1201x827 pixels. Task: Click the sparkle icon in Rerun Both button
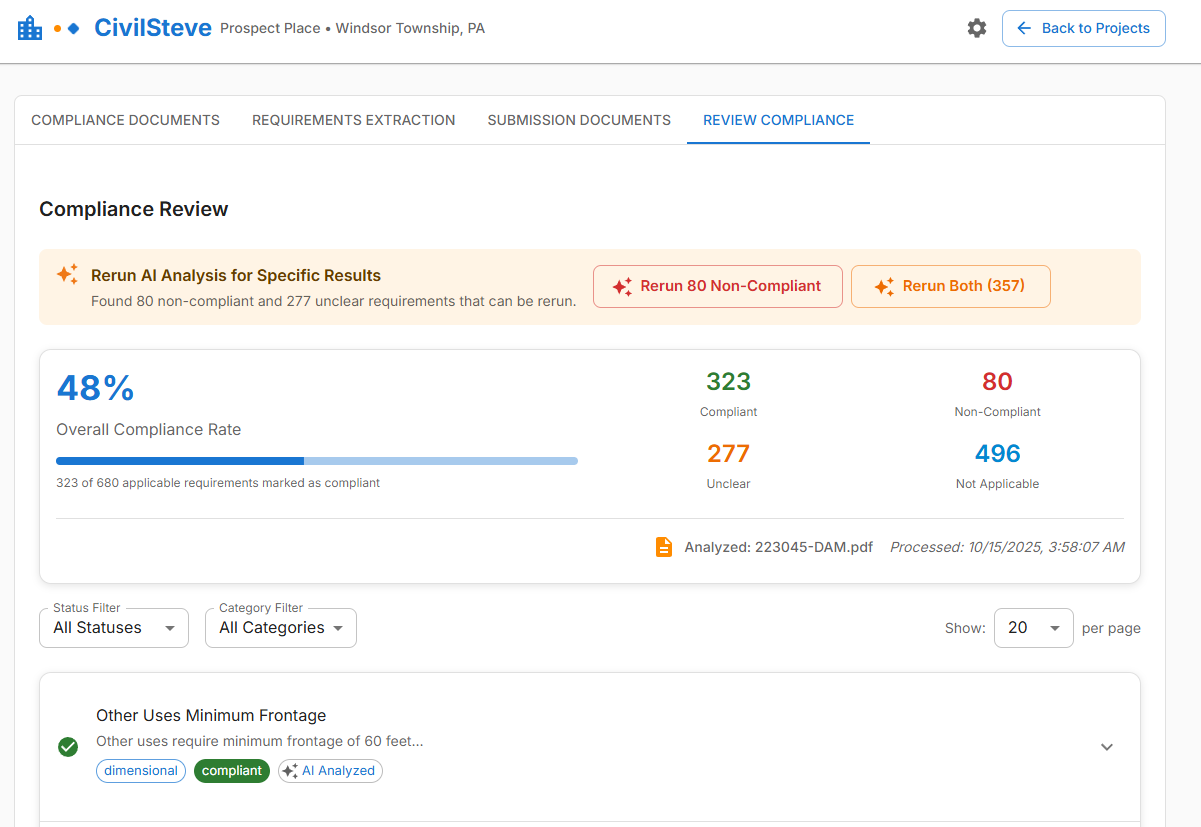[x=884, y=287]
